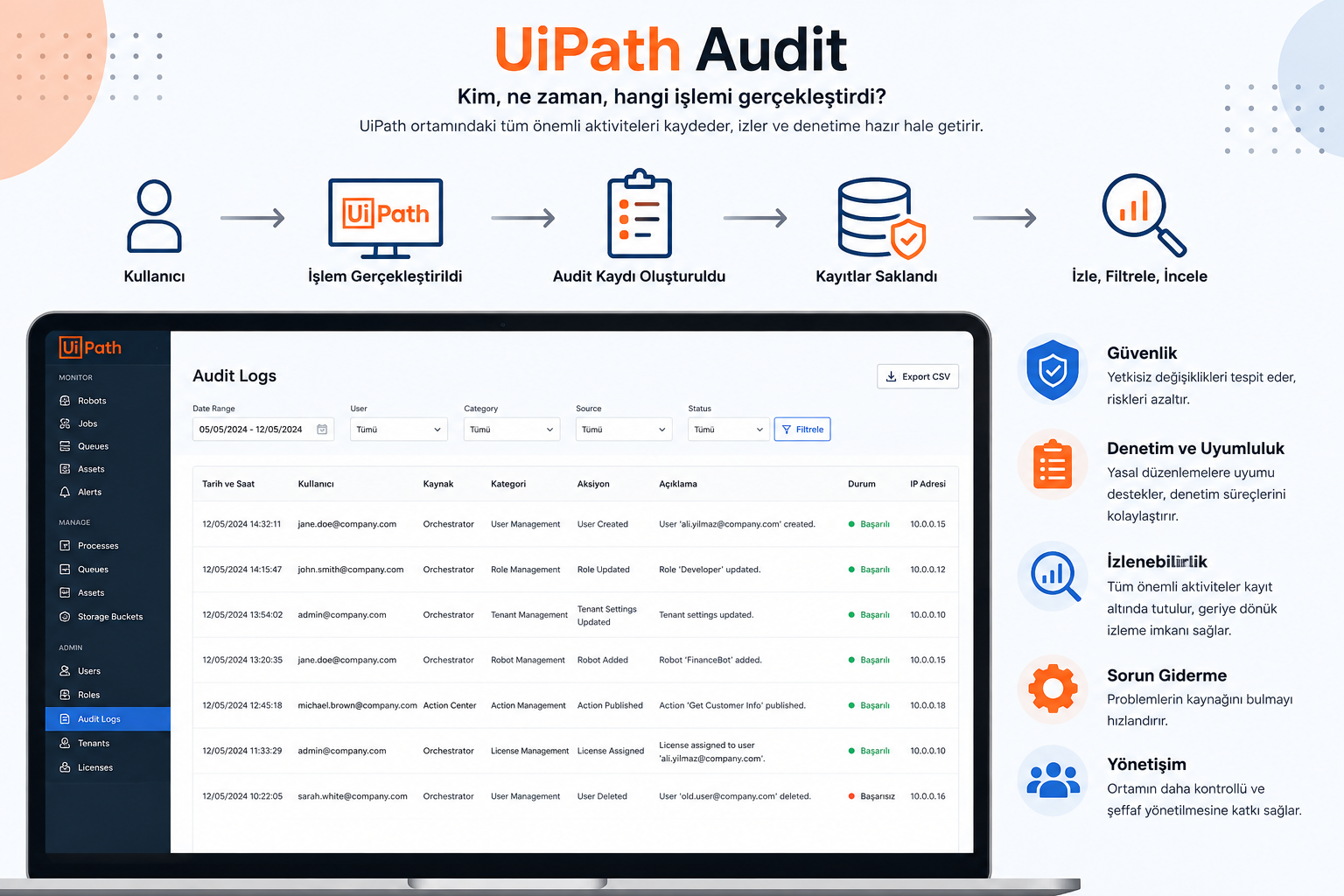1344x896 pixels.
Task: Select IP address 10.0.0.12
Action: [927, 570]
